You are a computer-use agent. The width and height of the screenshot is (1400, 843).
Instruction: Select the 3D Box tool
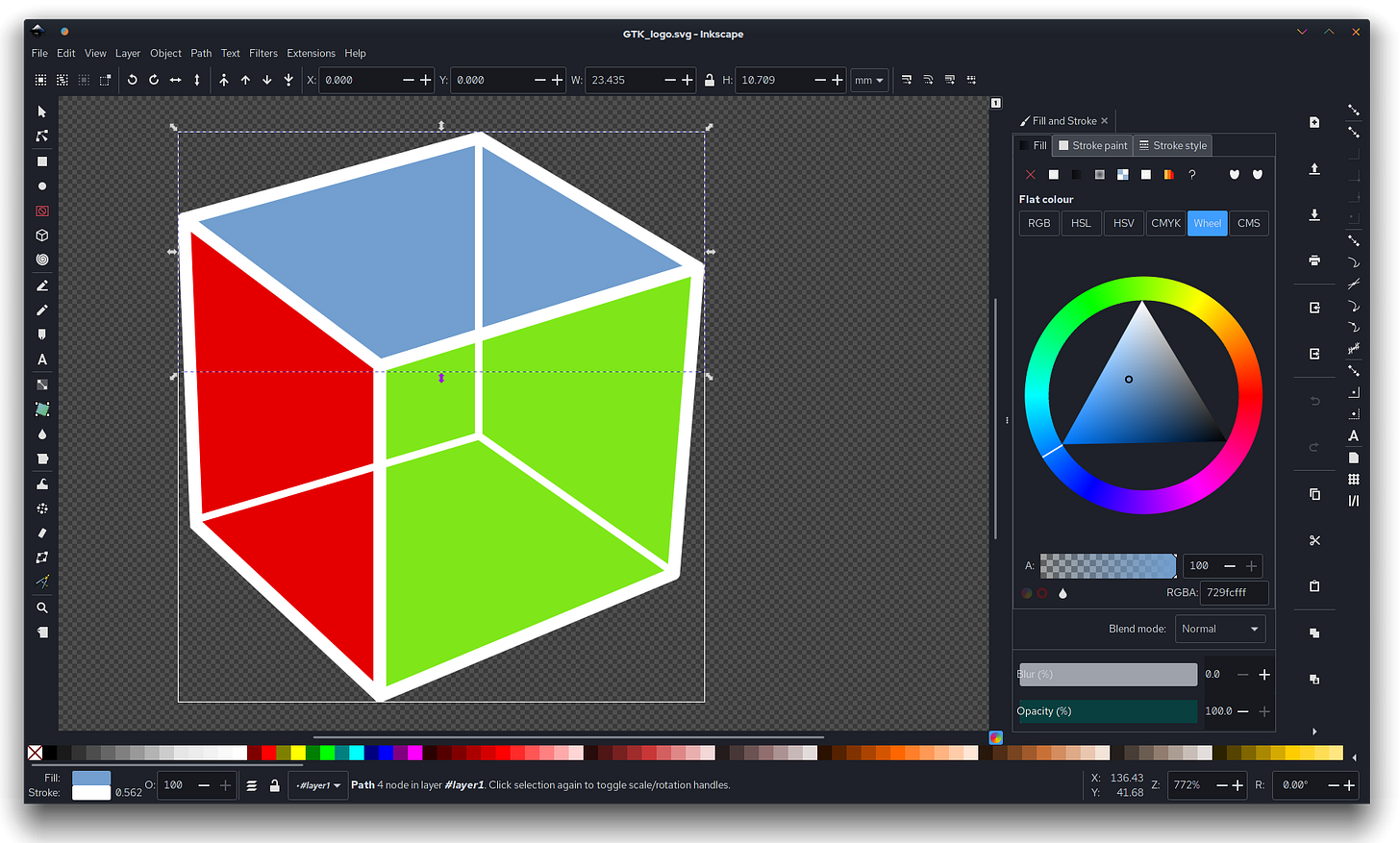click(42, 236)
